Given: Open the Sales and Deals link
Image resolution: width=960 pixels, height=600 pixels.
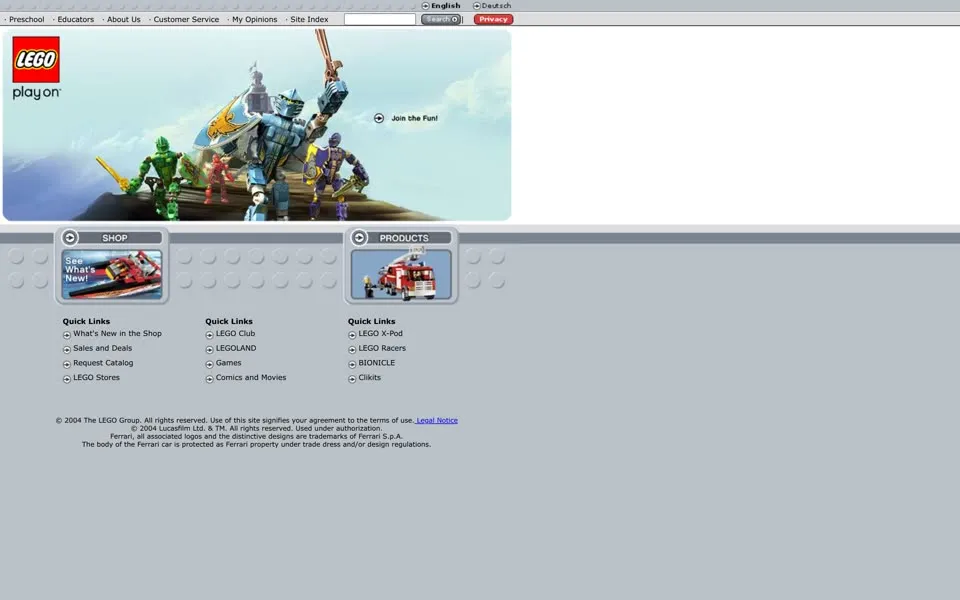Looking at the screenshot, I should 102,348.
